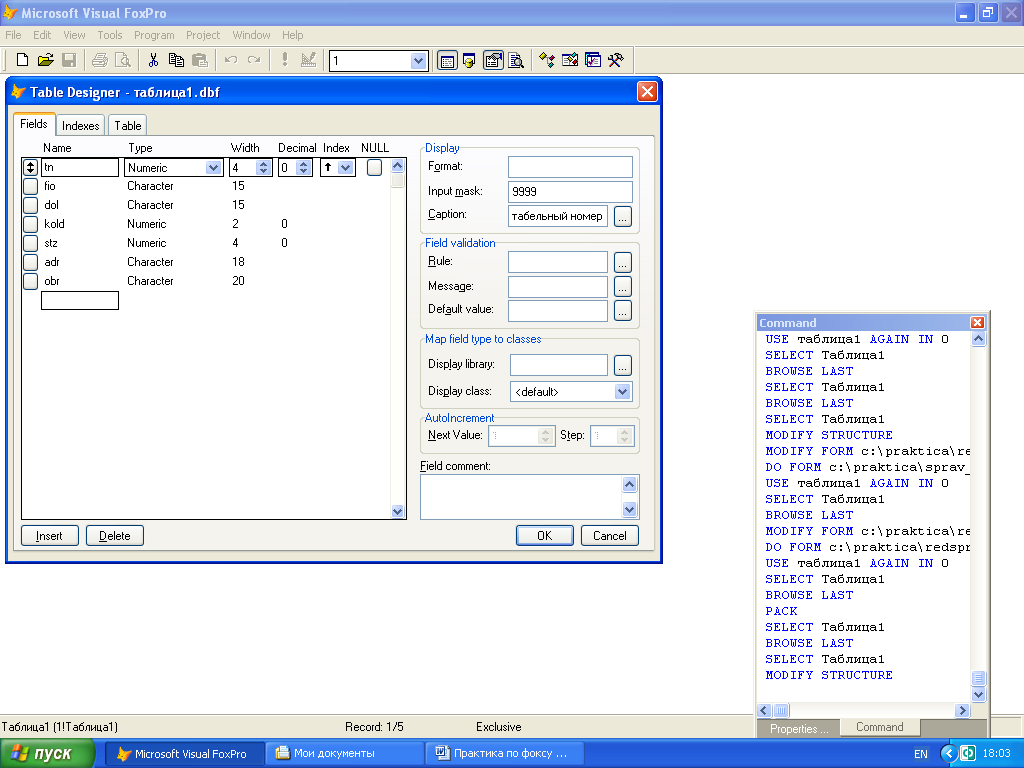Viewport: 1024px width, 768px height.
Task: Open the Program menu
Action: pyautogui.click(x=154, y=35)
